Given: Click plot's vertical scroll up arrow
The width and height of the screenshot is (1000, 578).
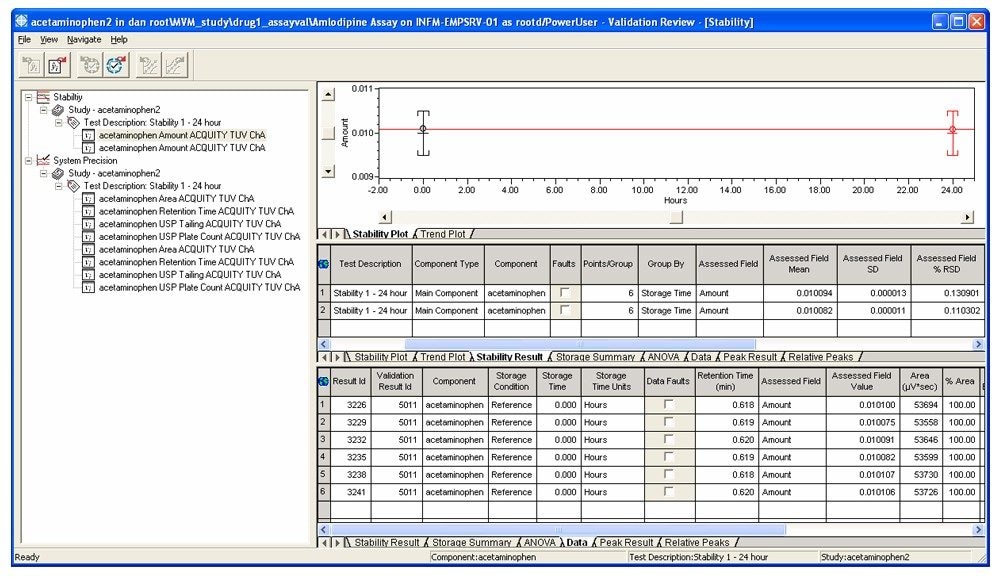Looking at the screenshot, I should point(328,95).
